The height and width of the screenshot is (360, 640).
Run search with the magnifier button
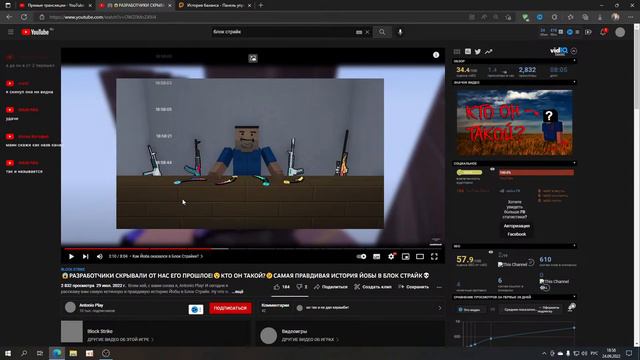[382, 32]
